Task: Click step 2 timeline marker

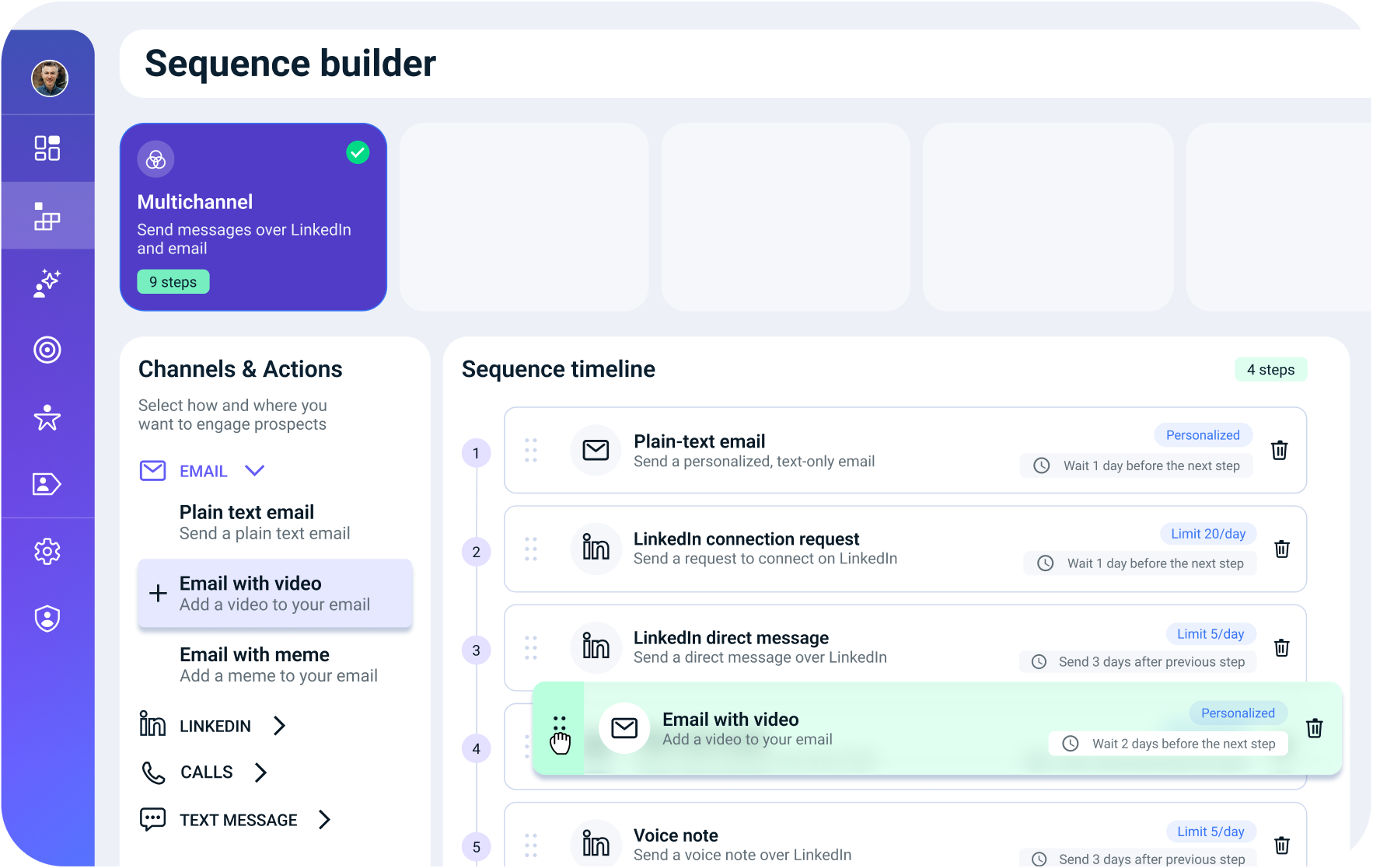Action: (476, 552)
